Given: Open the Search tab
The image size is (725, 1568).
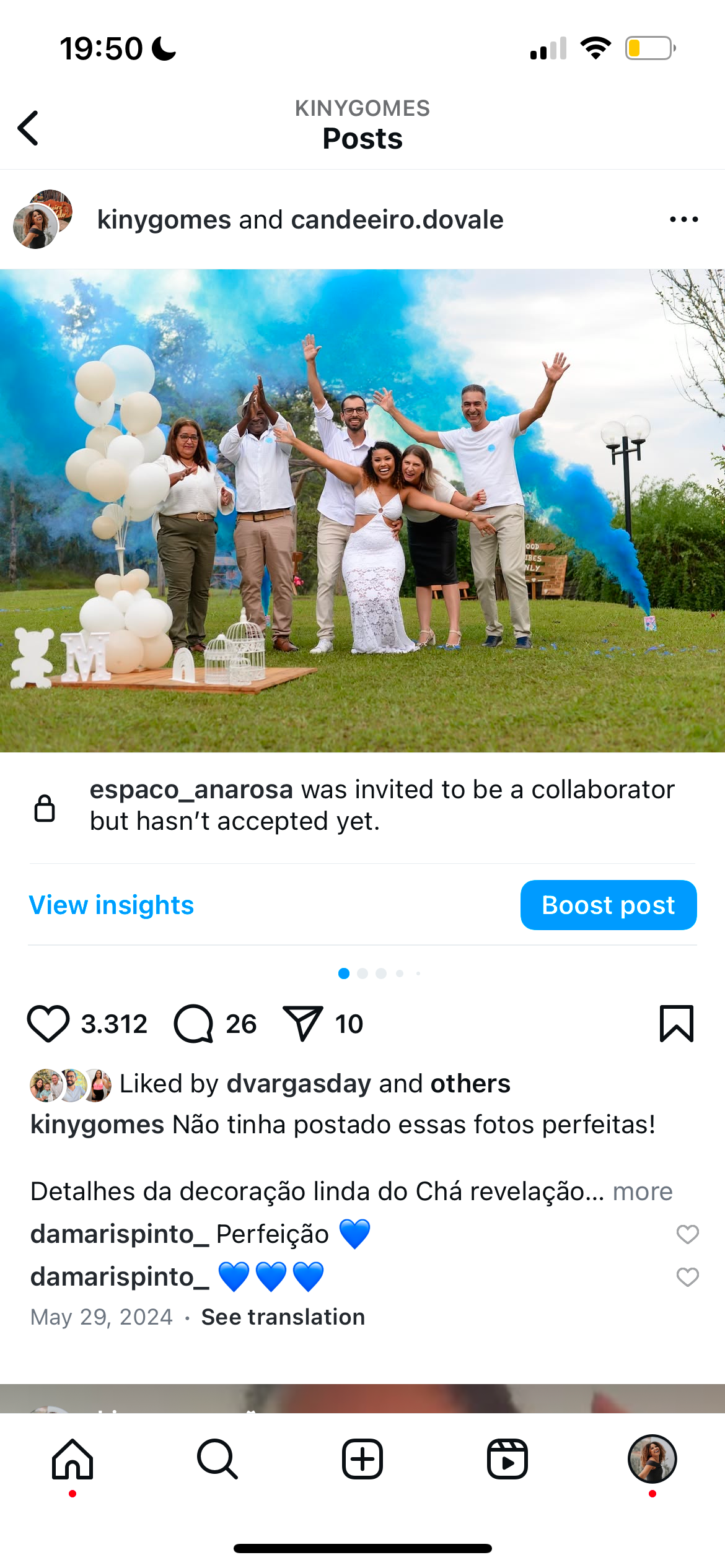Looking at the screenshot, I should pos(217,1459).
